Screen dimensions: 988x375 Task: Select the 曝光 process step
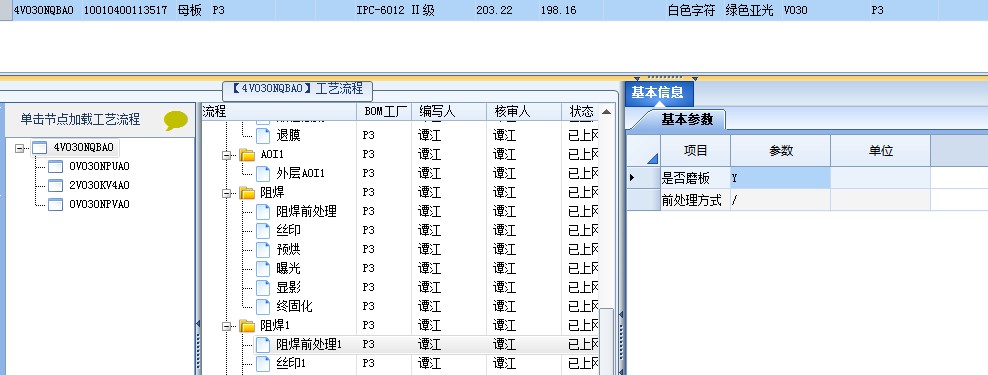(x=288, y=268)
